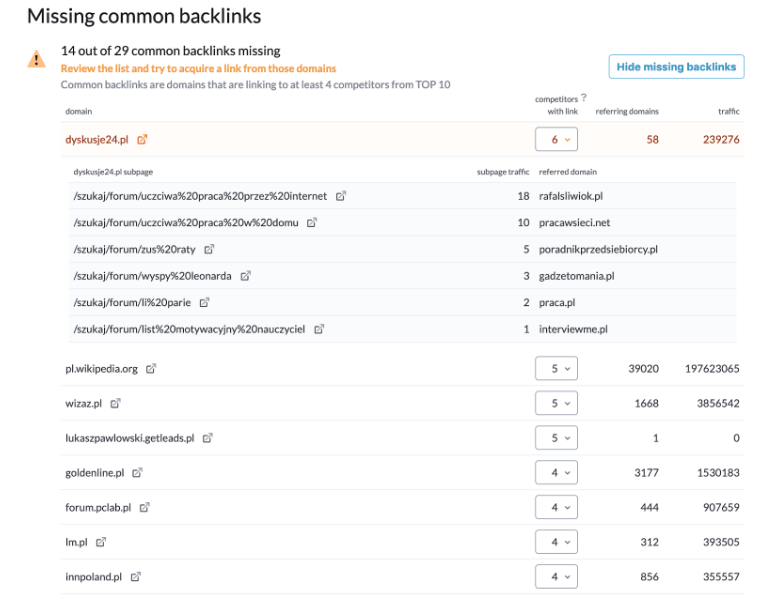Click help question mark near competitors column
Viewport: 757px width, 606px height.
click(583, 98)
